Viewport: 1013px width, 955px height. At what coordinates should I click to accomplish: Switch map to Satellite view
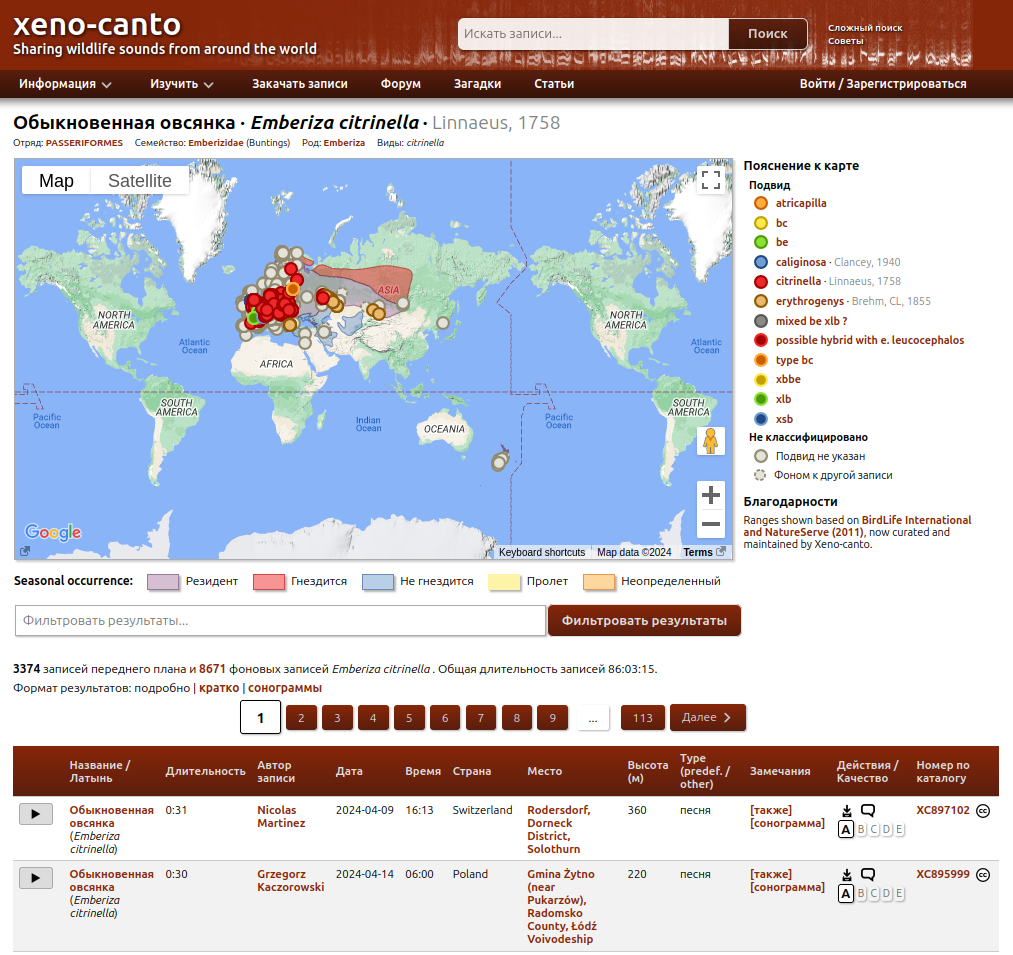coord(140,180)
